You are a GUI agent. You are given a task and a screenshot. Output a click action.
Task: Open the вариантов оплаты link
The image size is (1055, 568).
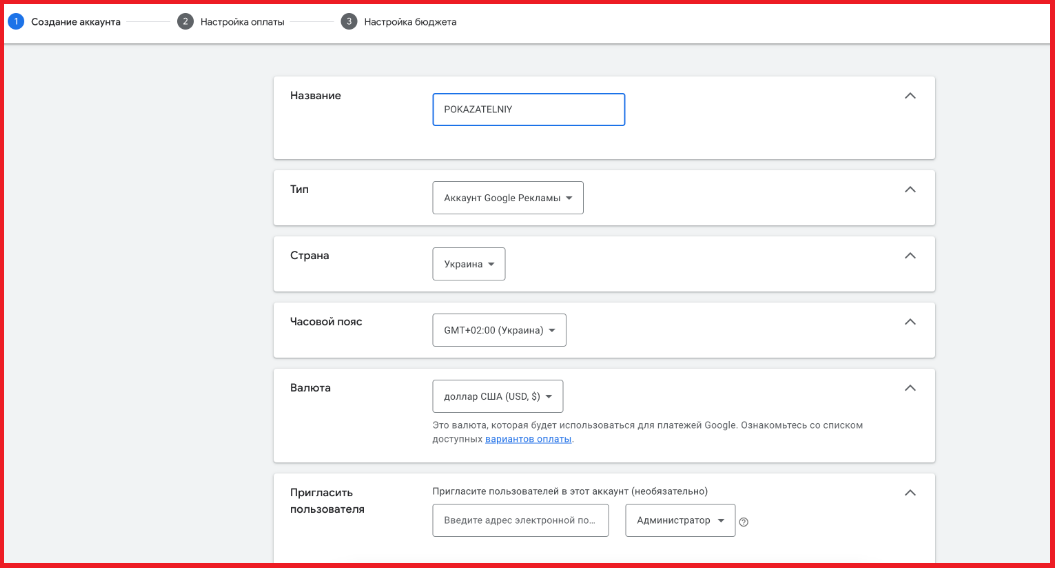(528, 439)
